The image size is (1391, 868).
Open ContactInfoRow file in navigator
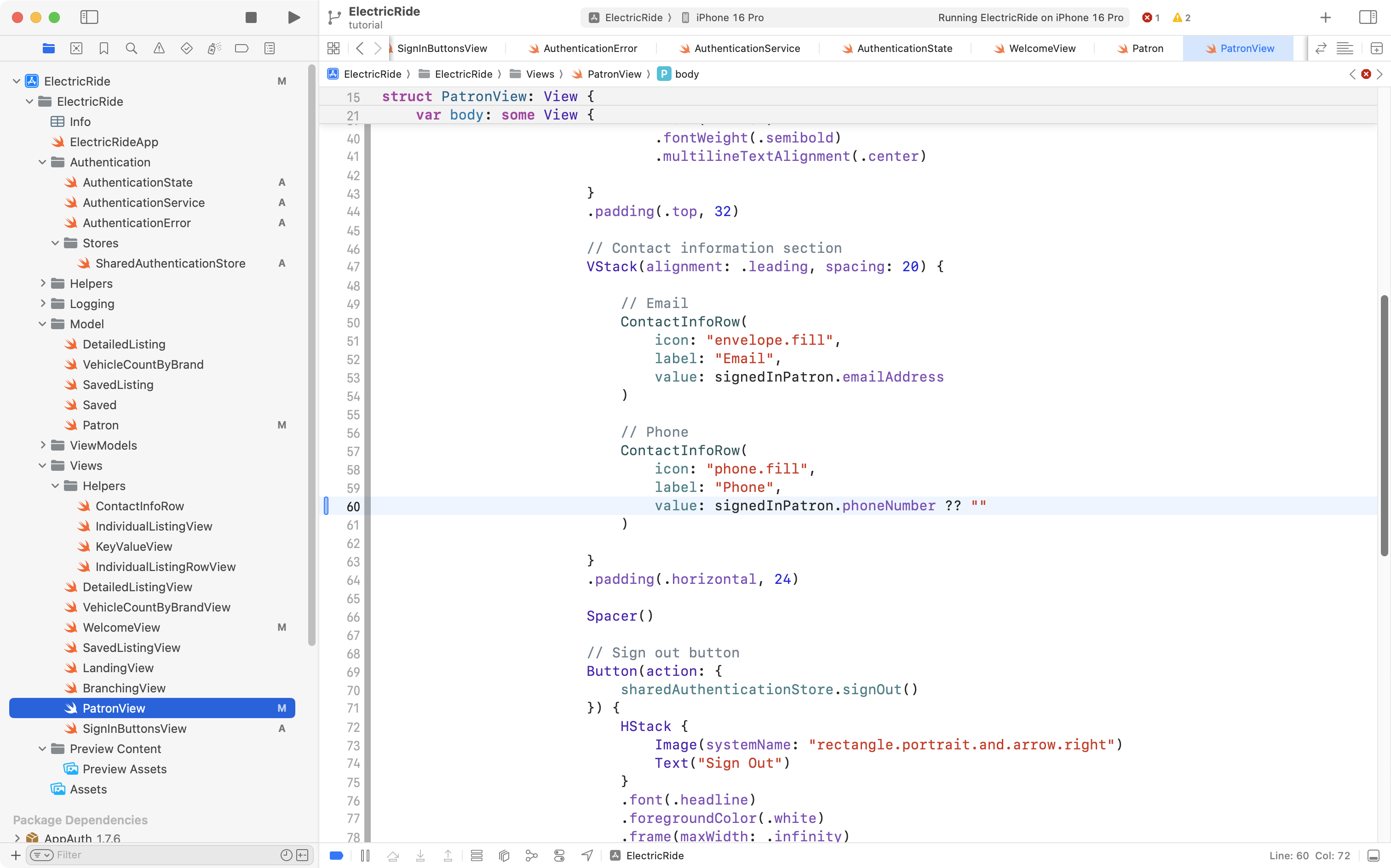point(139,506)
